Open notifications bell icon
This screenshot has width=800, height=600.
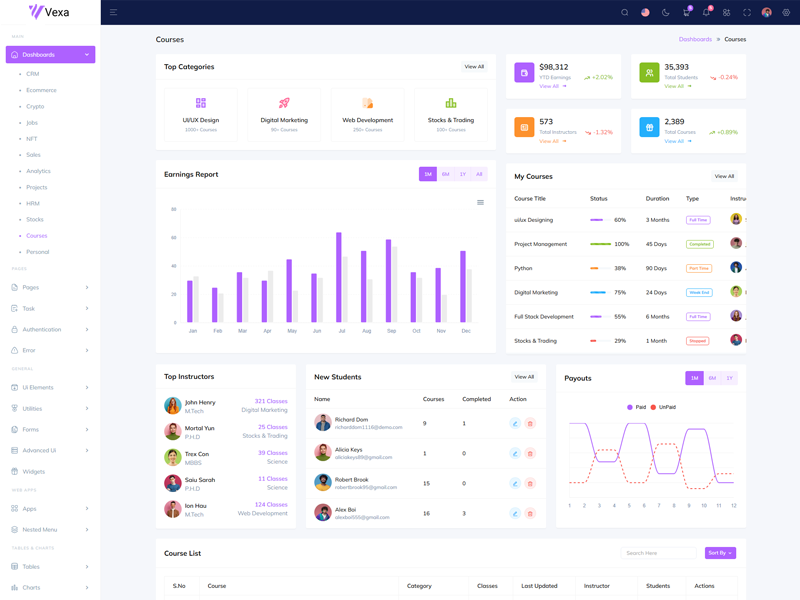(x=706, y=12)
